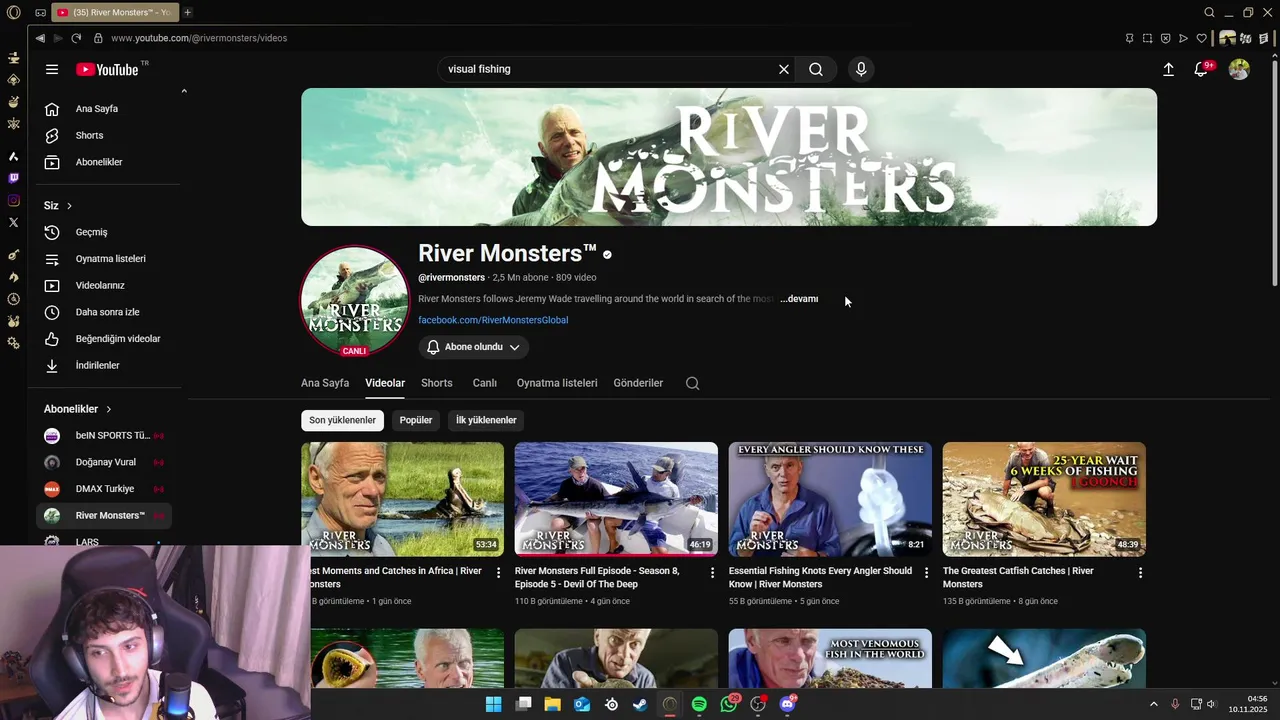Clear the search box with the X
Image resolution: width=1280 pixels, height=720 pixels.
(x=784, y=69)
